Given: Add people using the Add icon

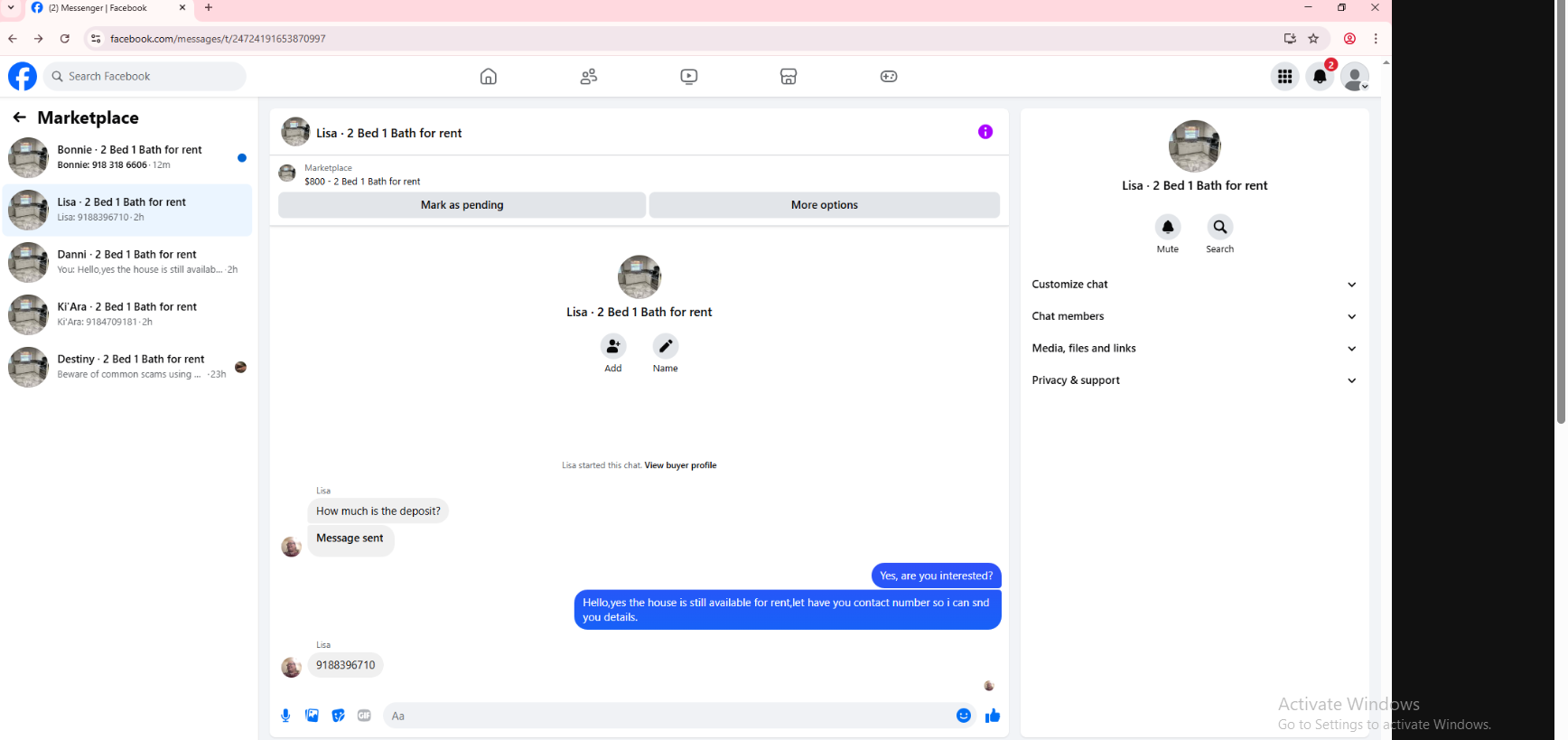Looking at the screenshot, I should [613, 346].
